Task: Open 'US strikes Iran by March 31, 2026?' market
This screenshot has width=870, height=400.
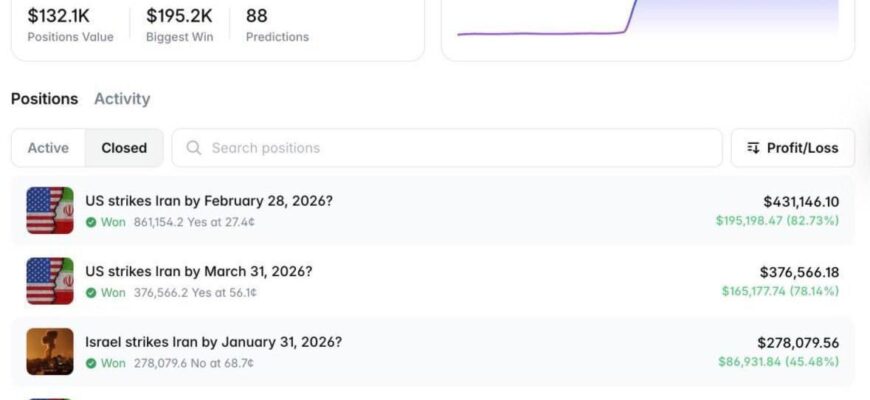Action: (199, 272)
